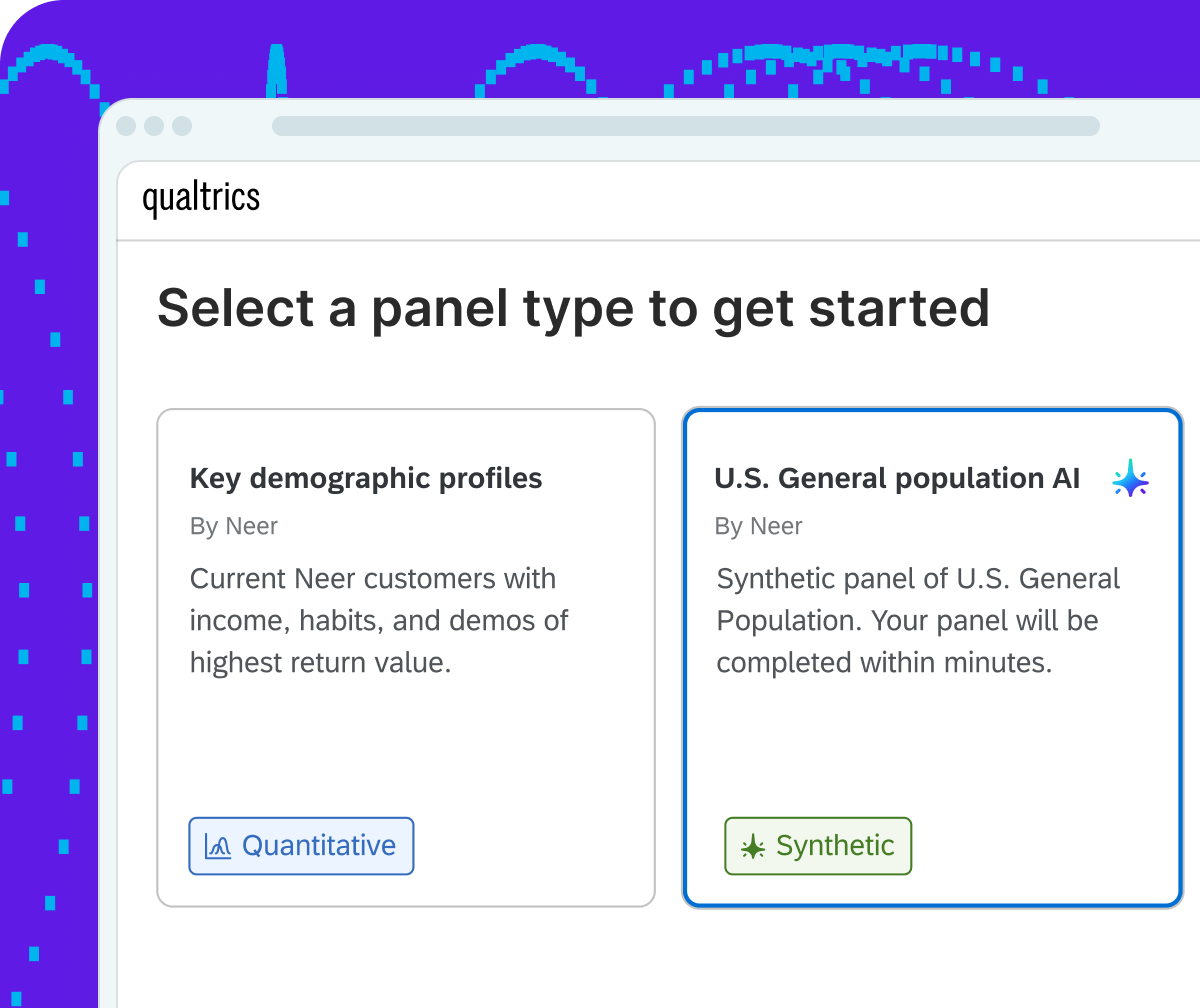
Task: Expand the Quantitative category badge
Action: click(x=301, y=845)
